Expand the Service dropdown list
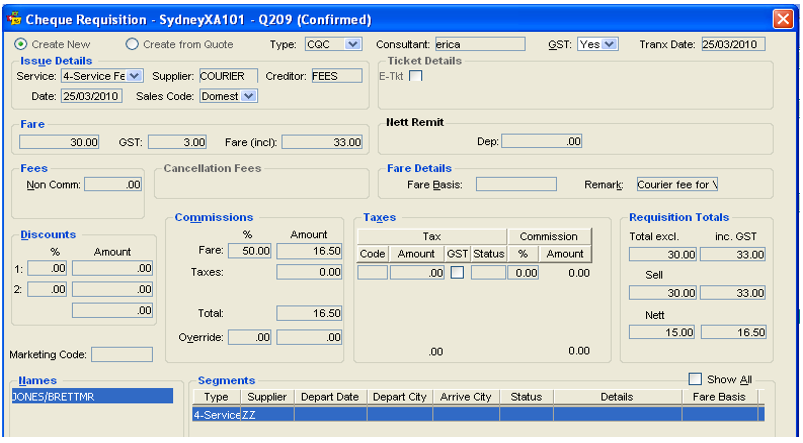This screenshot has width=803, height=443. pos(134,76)
